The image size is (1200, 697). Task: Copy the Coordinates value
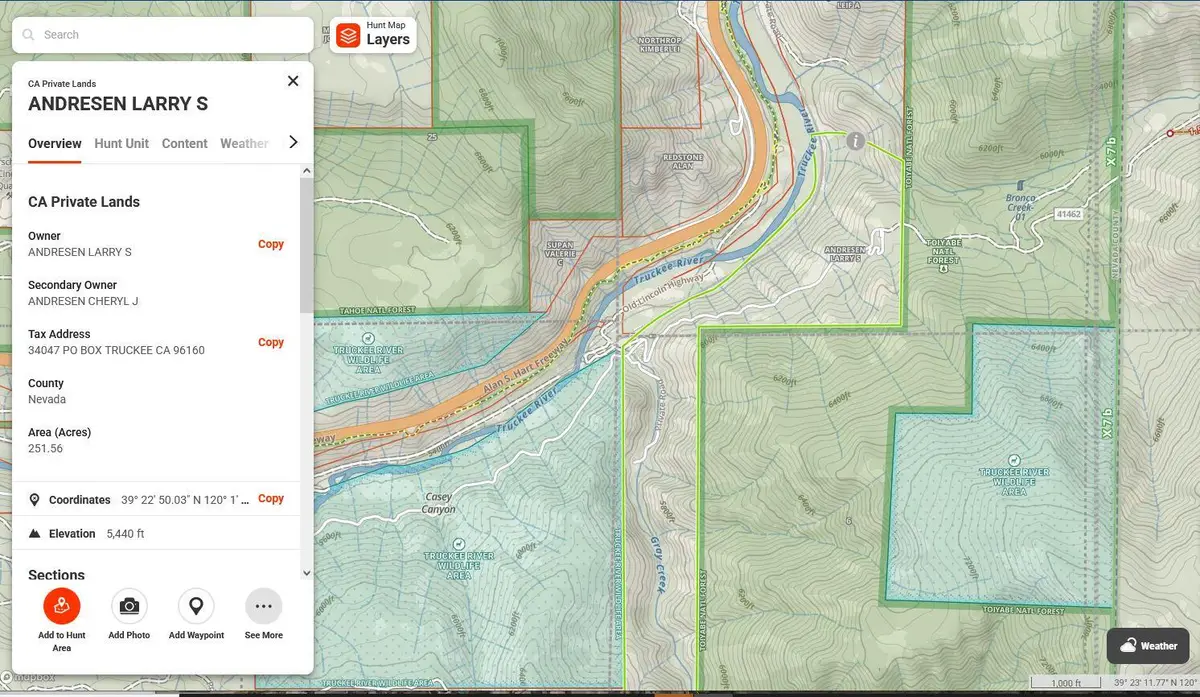(x=271, y=498)
